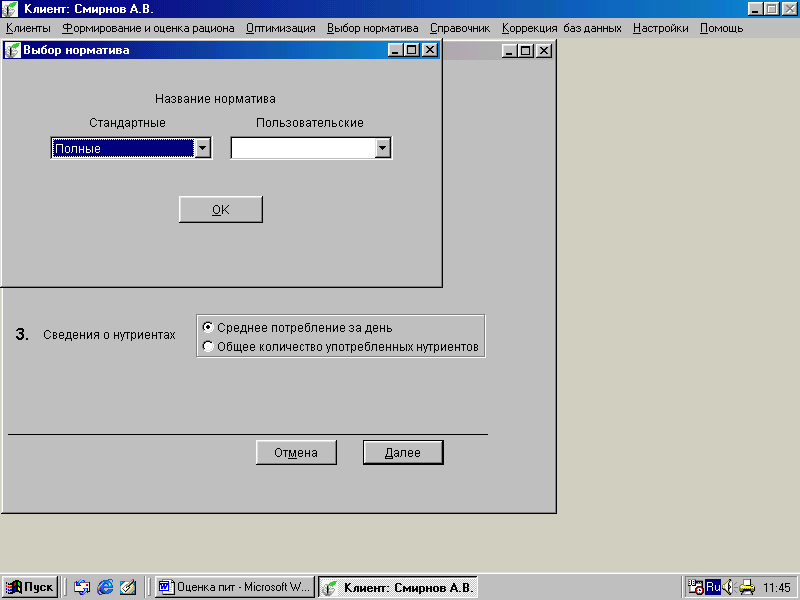The height and width of the screenshot is (600, 800).
Task: Click the Отмена button
Action: click(296, 453)
